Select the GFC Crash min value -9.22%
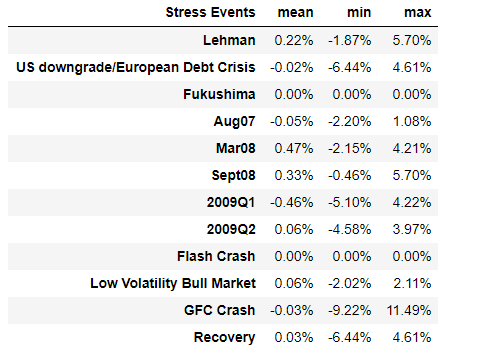Image resolution: width=494 pixels, height=363 pixels. [x=350, y=310]
